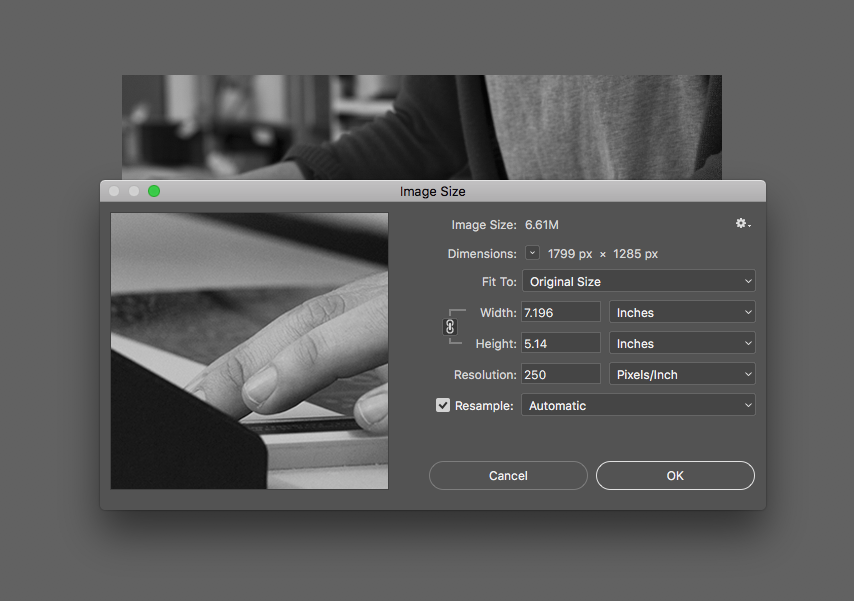This screenshot has width=854, height=601.
Task: Open the gear settings menu
Action: [x=743, y=223]
